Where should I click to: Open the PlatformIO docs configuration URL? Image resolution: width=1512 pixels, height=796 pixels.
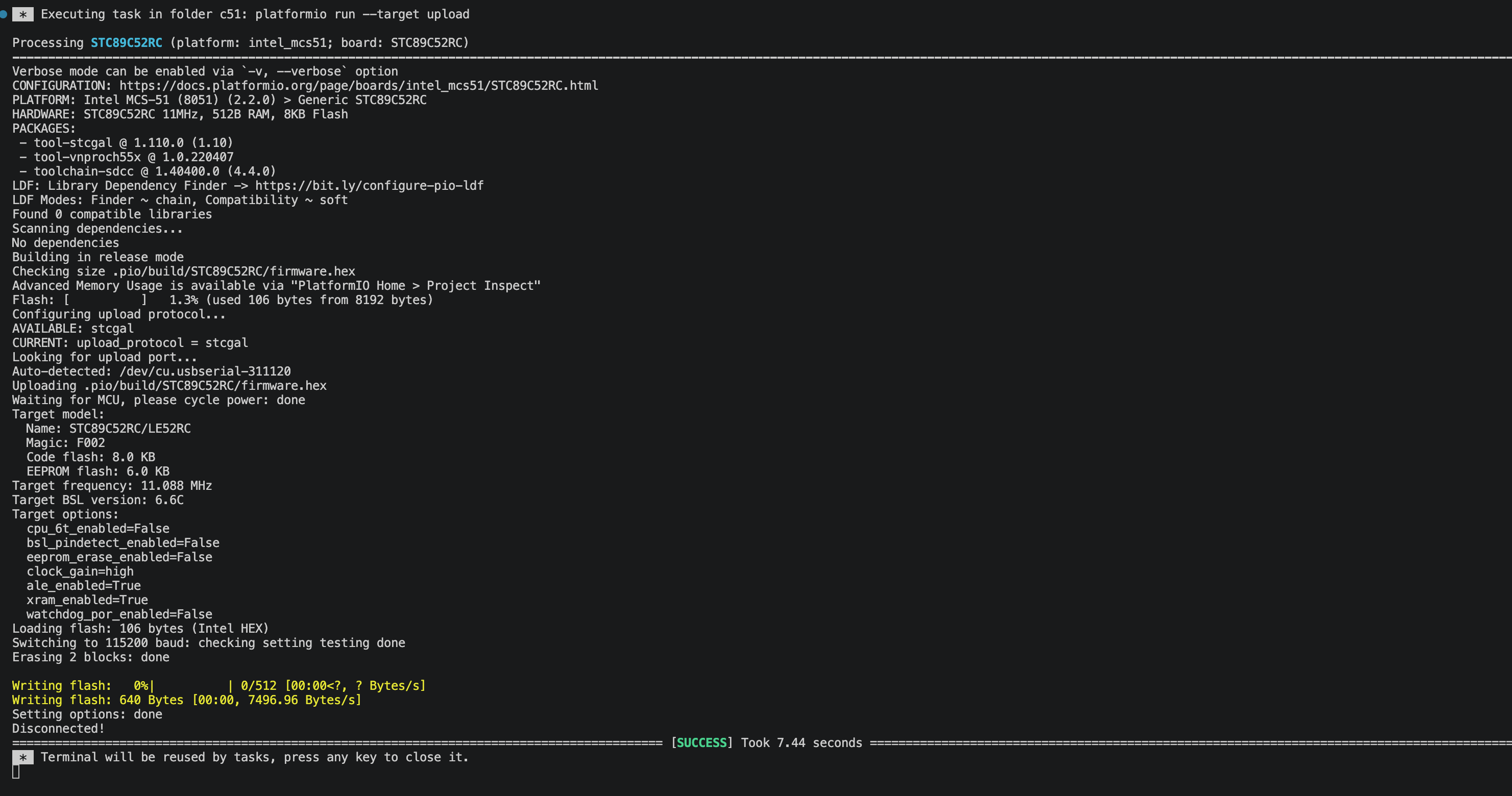[359, 86]
